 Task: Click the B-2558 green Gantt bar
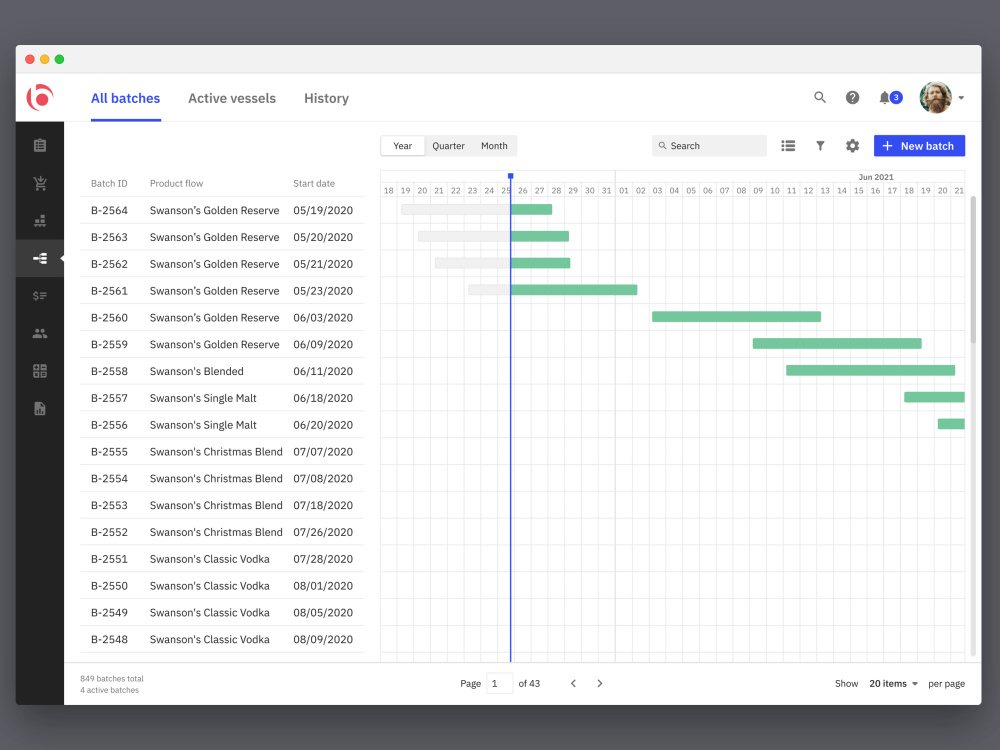click(870, 370)
